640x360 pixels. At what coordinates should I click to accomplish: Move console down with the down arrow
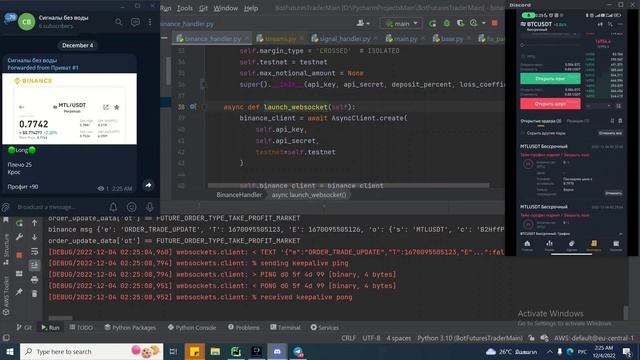click(34, 237)
